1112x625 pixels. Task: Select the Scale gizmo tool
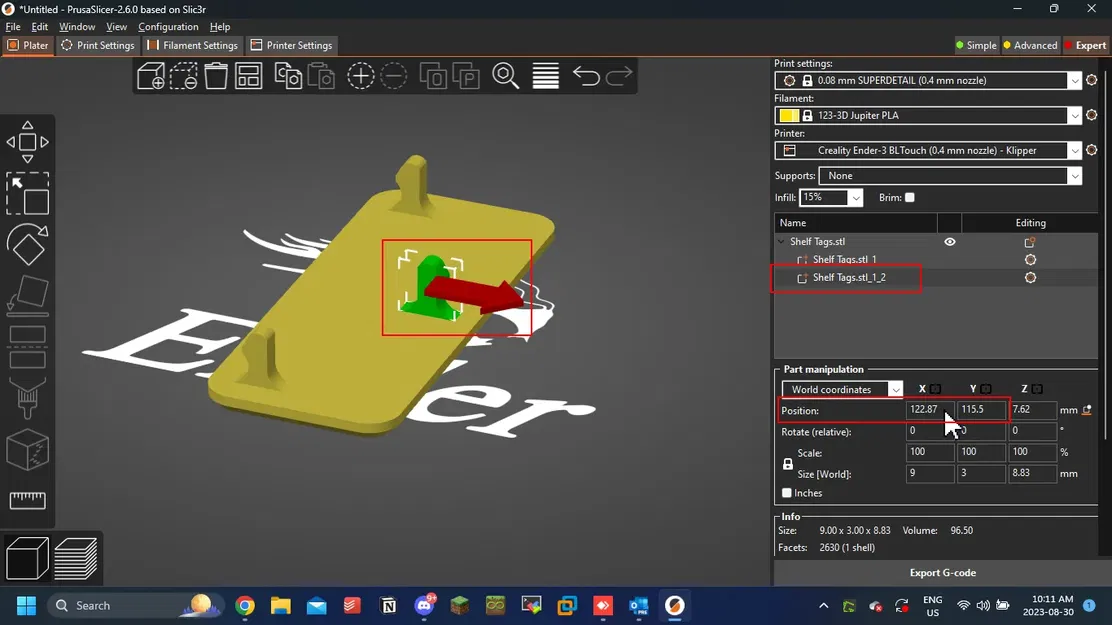28,193
